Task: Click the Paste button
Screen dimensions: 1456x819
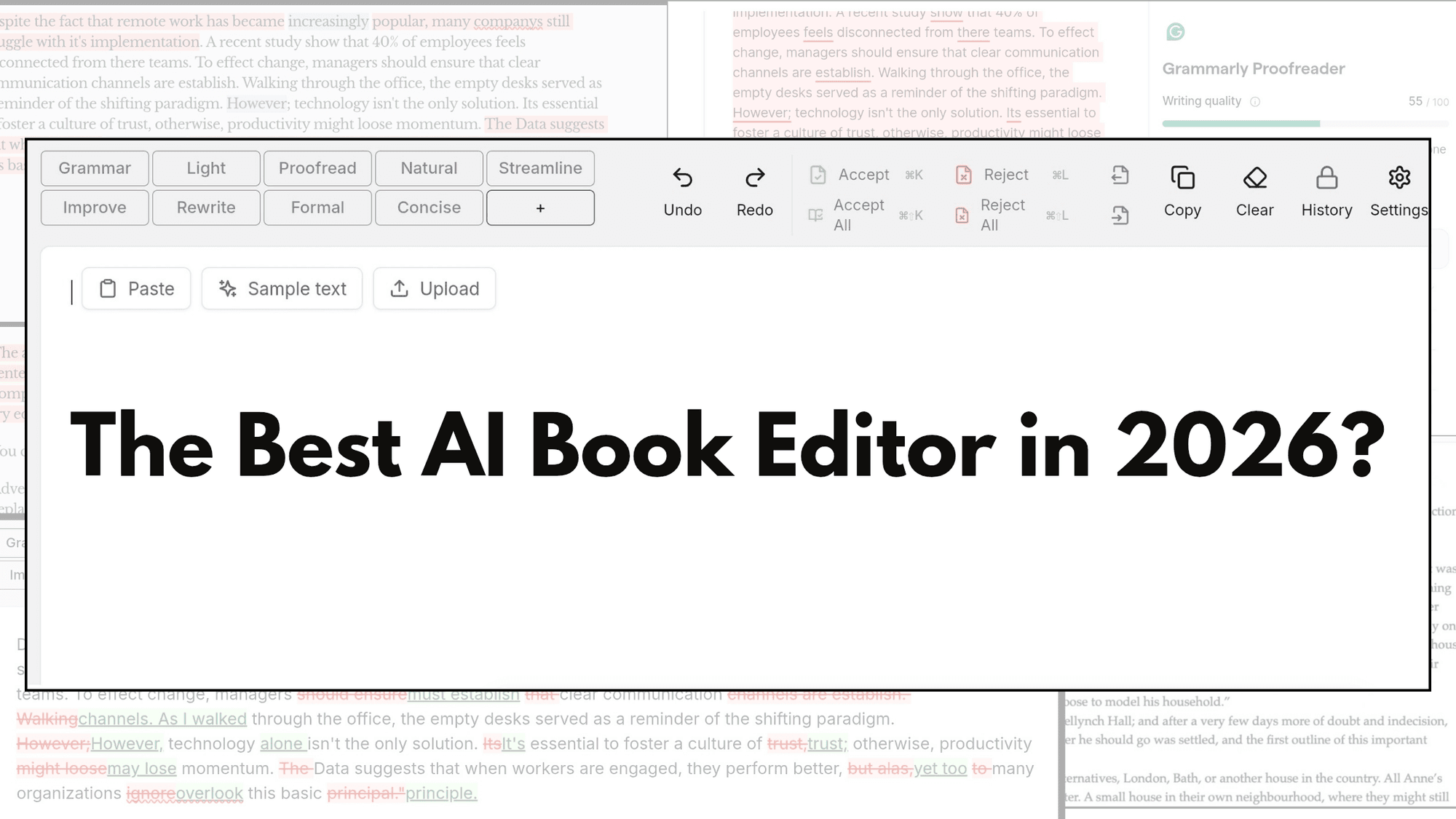Action: coord(136,288)
